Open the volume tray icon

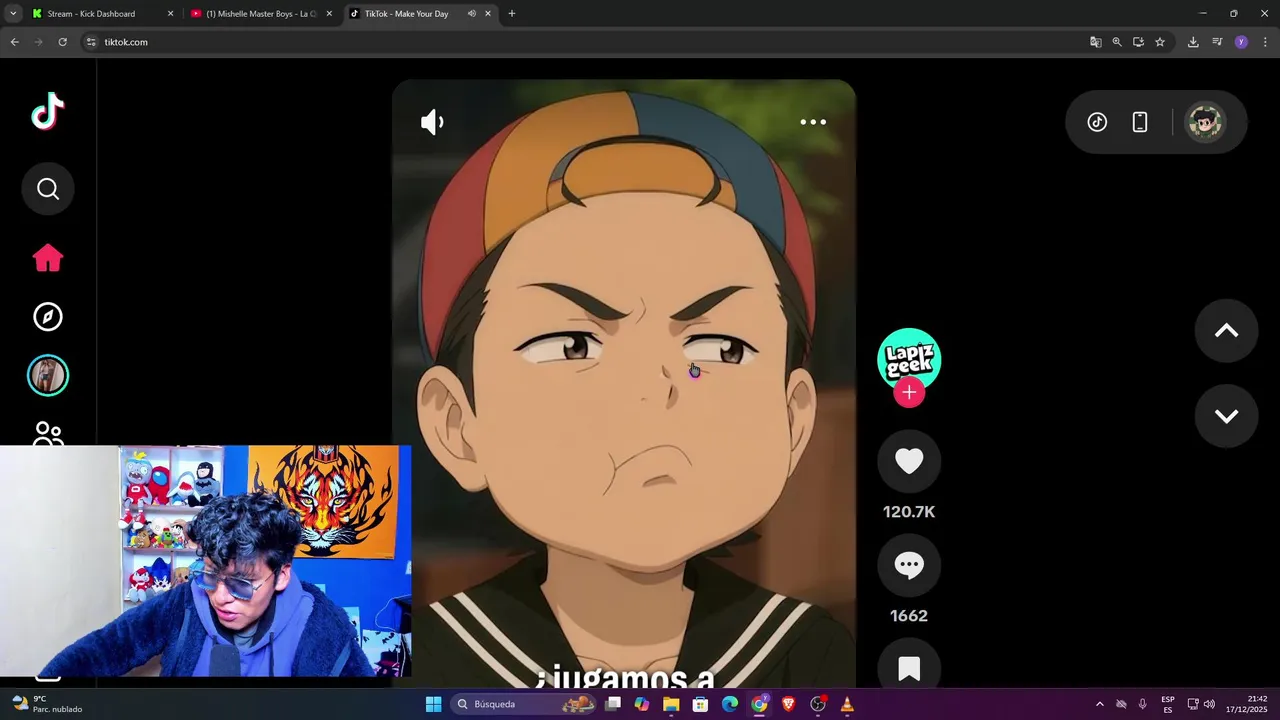point(1209,704)
